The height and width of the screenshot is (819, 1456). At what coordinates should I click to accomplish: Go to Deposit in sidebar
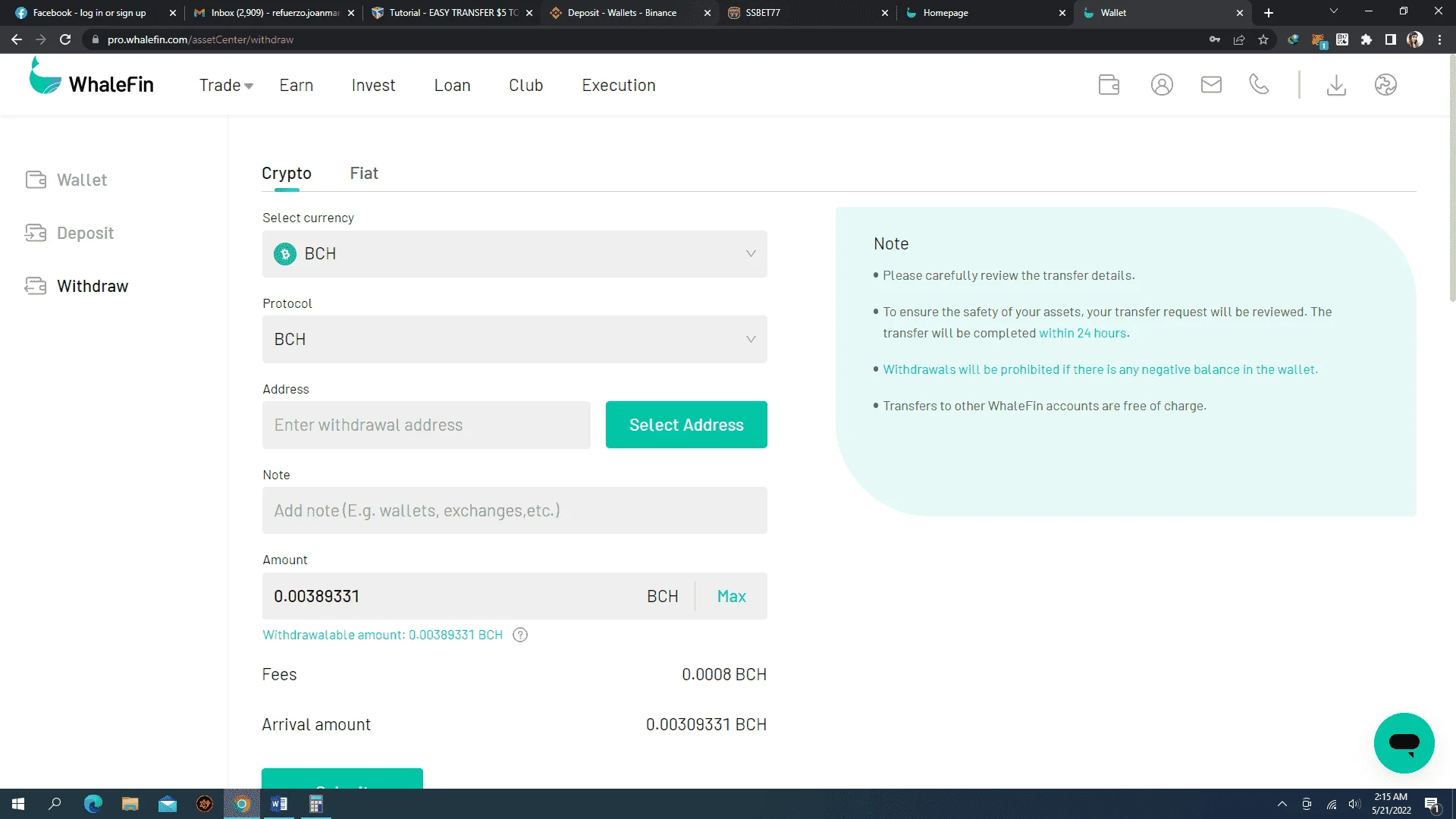click(x=70, y=234)
